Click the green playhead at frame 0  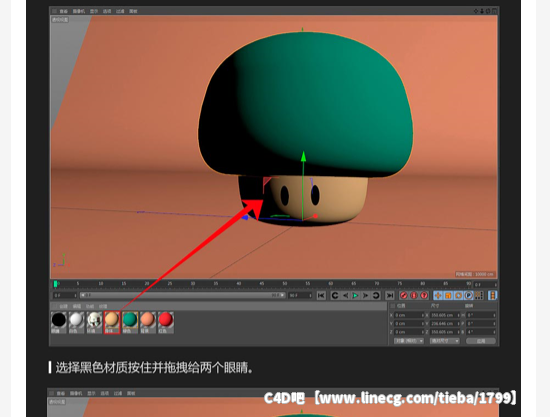click(x=55, y=284)
